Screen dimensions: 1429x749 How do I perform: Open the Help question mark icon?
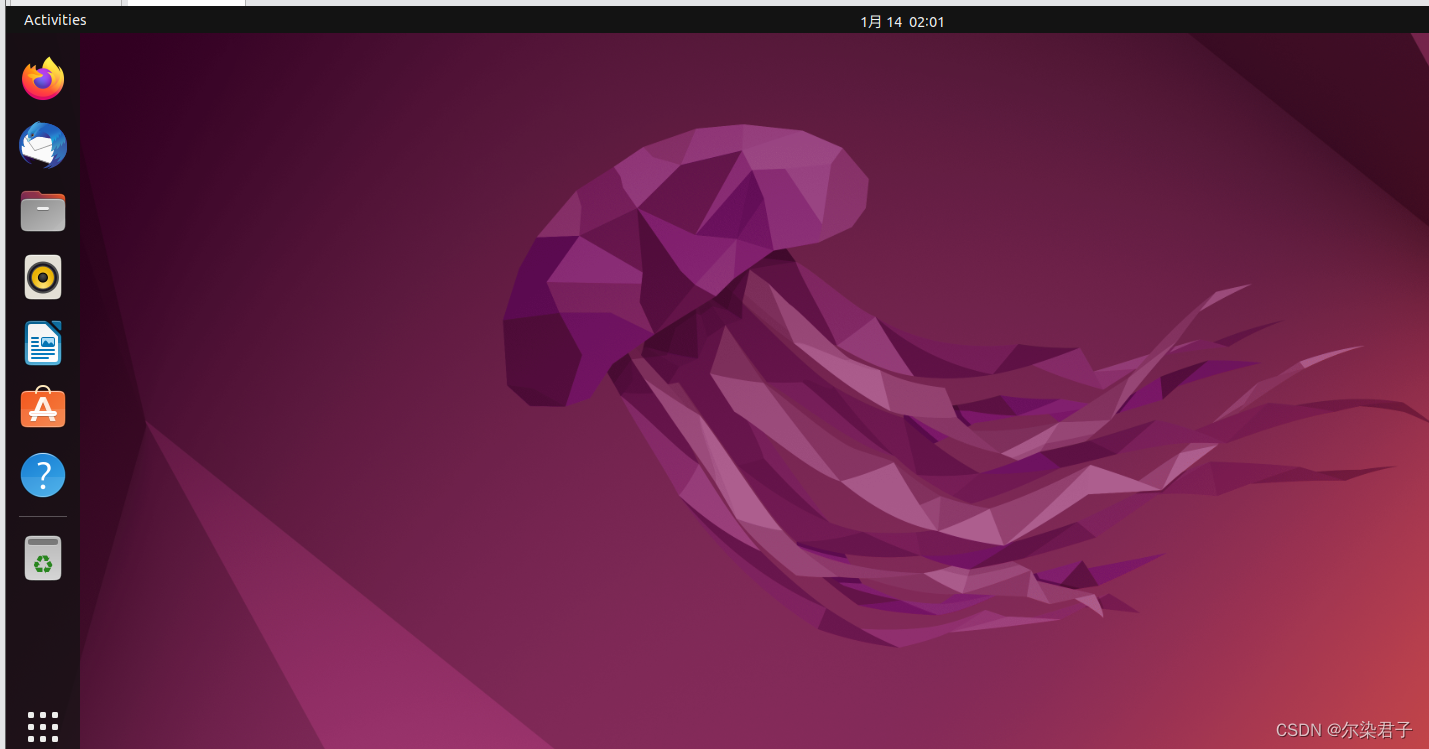click(43, 475)
